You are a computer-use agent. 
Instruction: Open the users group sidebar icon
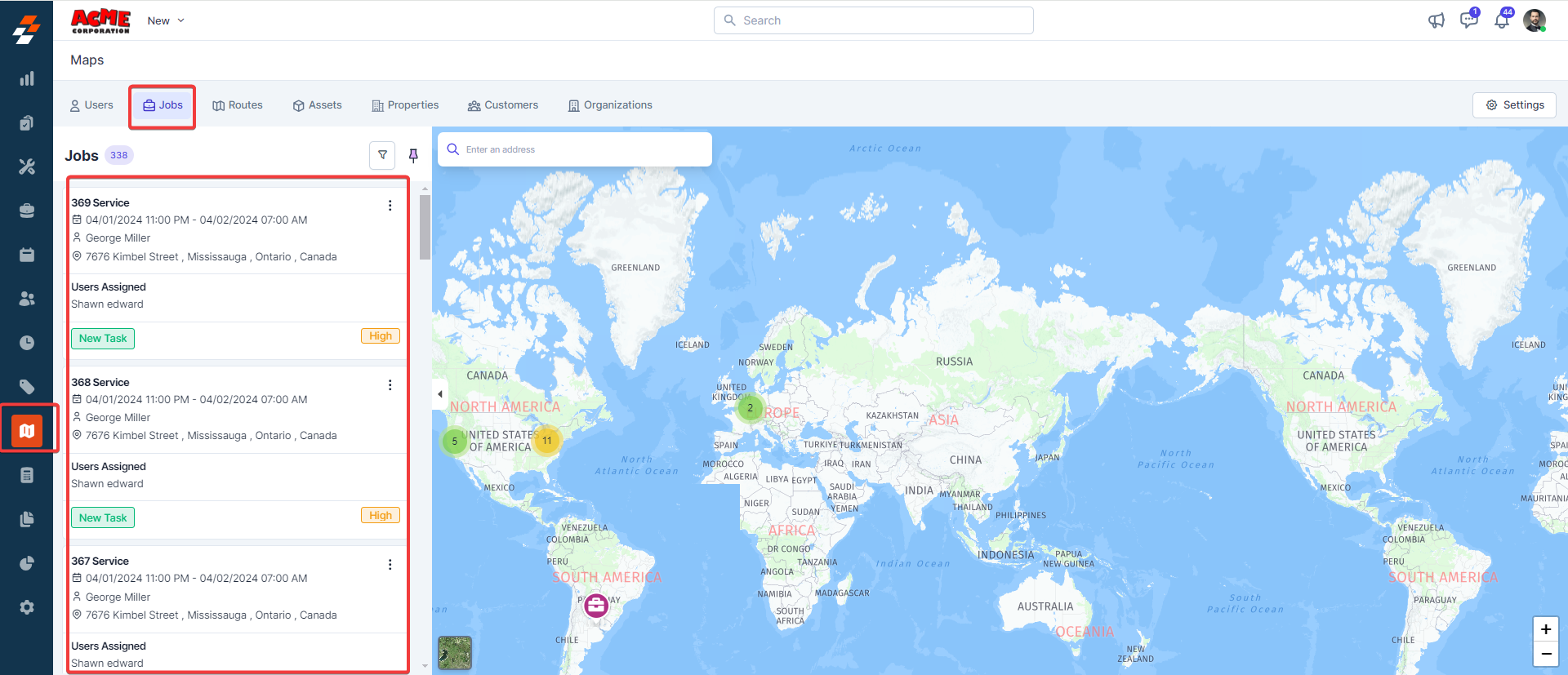pos(27,299)
